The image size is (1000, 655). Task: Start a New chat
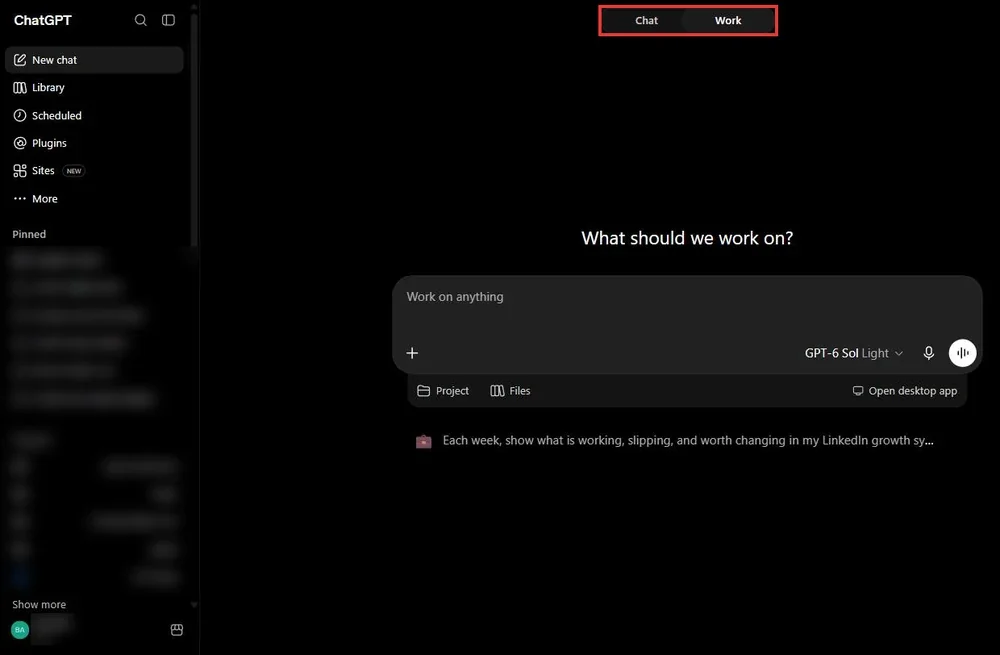(x=94, y=60)
